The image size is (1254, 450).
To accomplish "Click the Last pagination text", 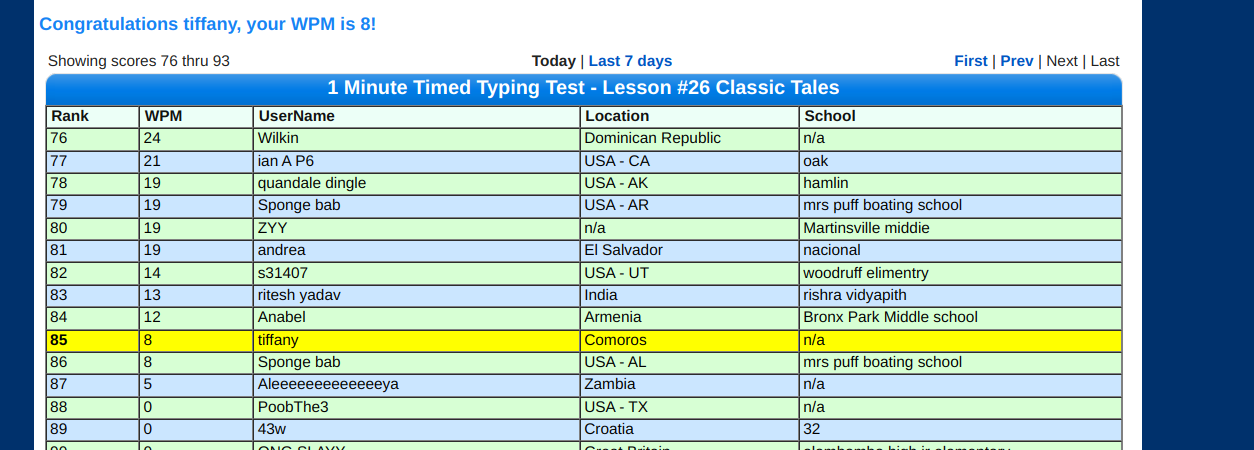I will coord(1105,61).
